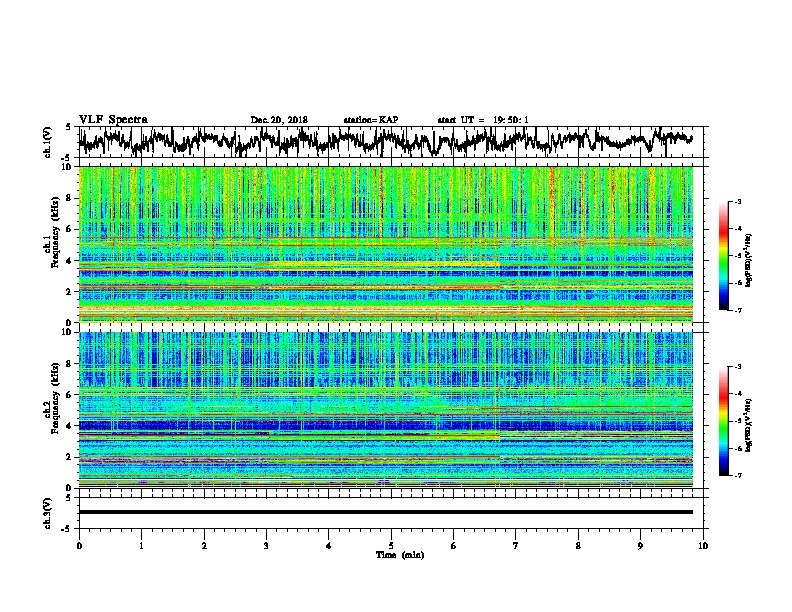Click the "3" time axis tick label

pyautogui.click(x=266, y=546)
